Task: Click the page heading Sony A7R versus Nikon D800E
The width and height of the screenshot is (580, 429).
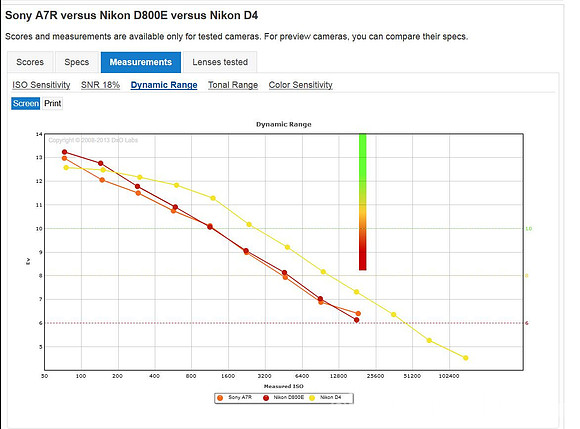Action: 131,16
